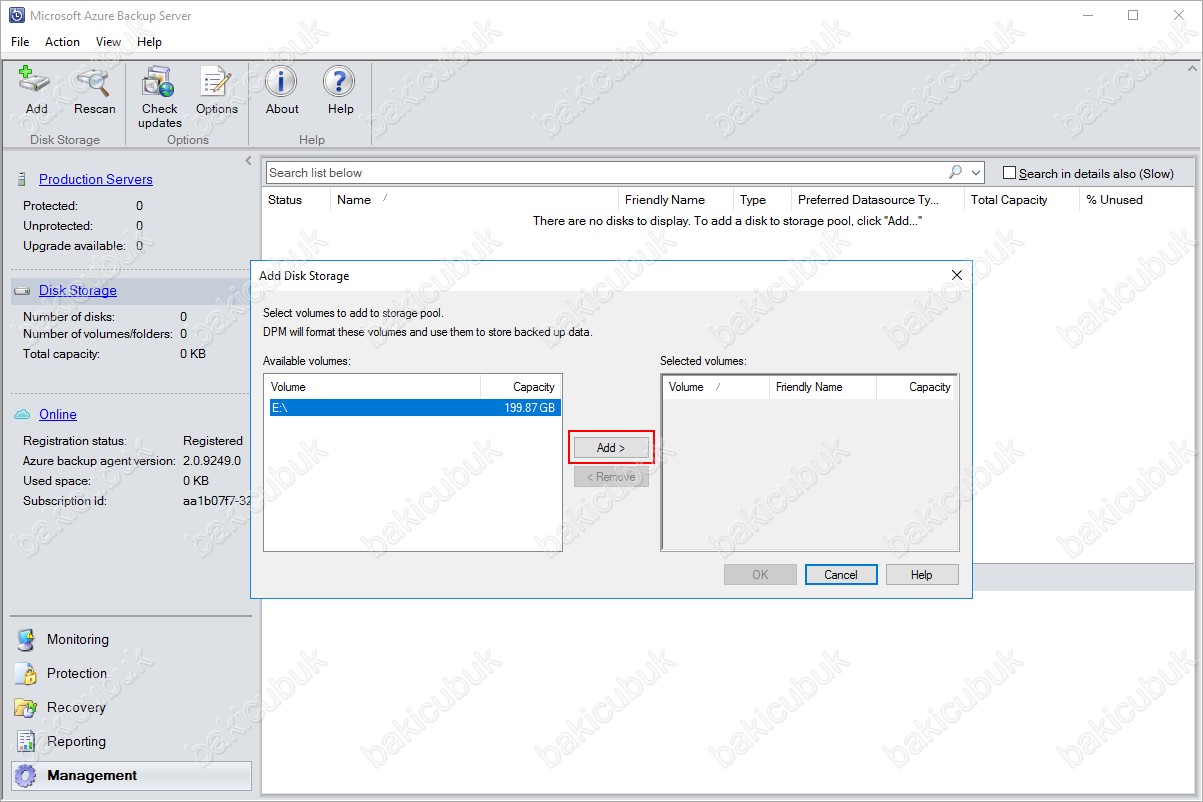Click the Rescan toolbar icon
The height and width of the screenshot is (802, 1203).
point(94,82)
